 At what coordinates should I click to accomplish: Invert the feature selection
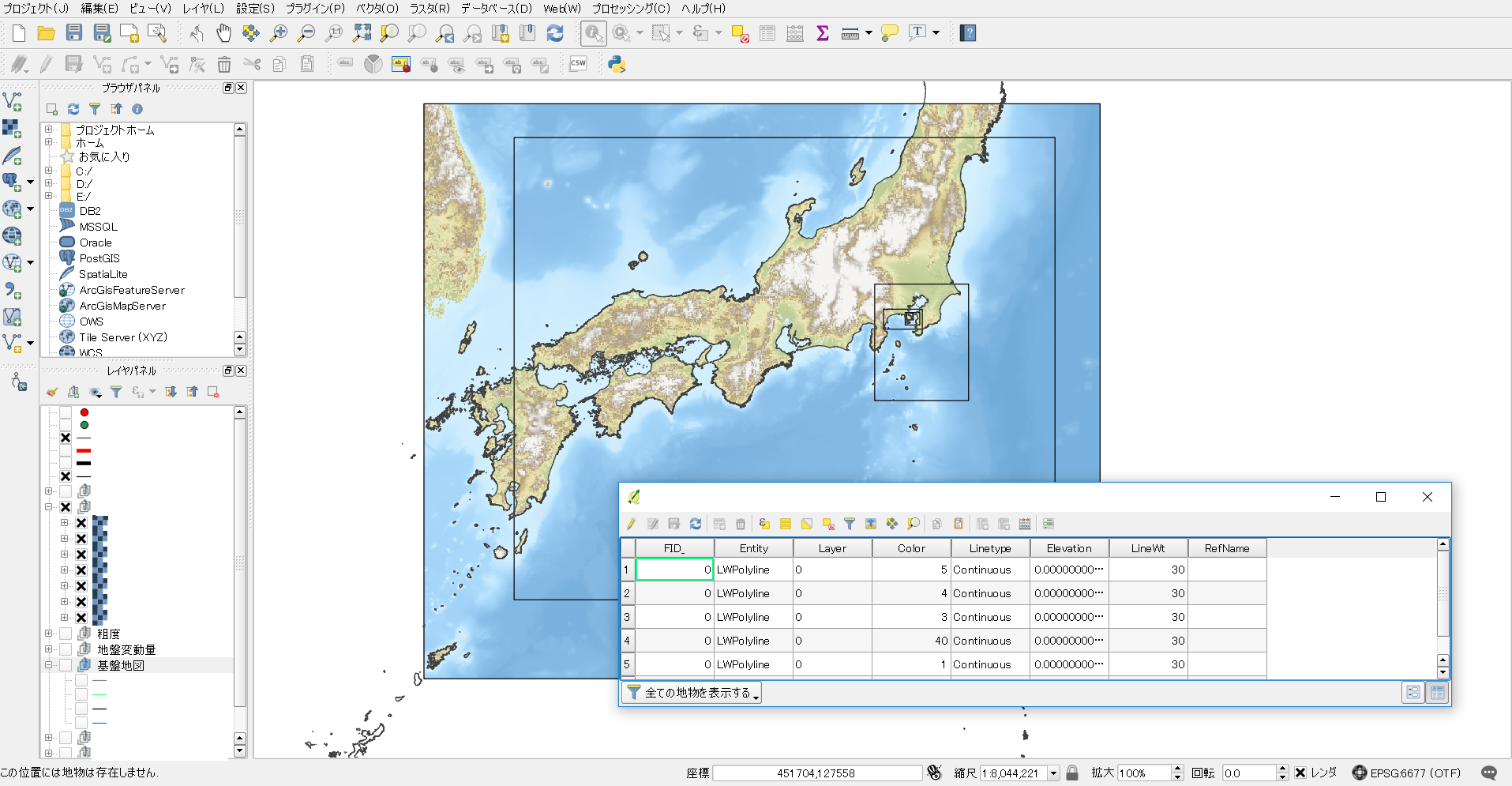[807, 523]
